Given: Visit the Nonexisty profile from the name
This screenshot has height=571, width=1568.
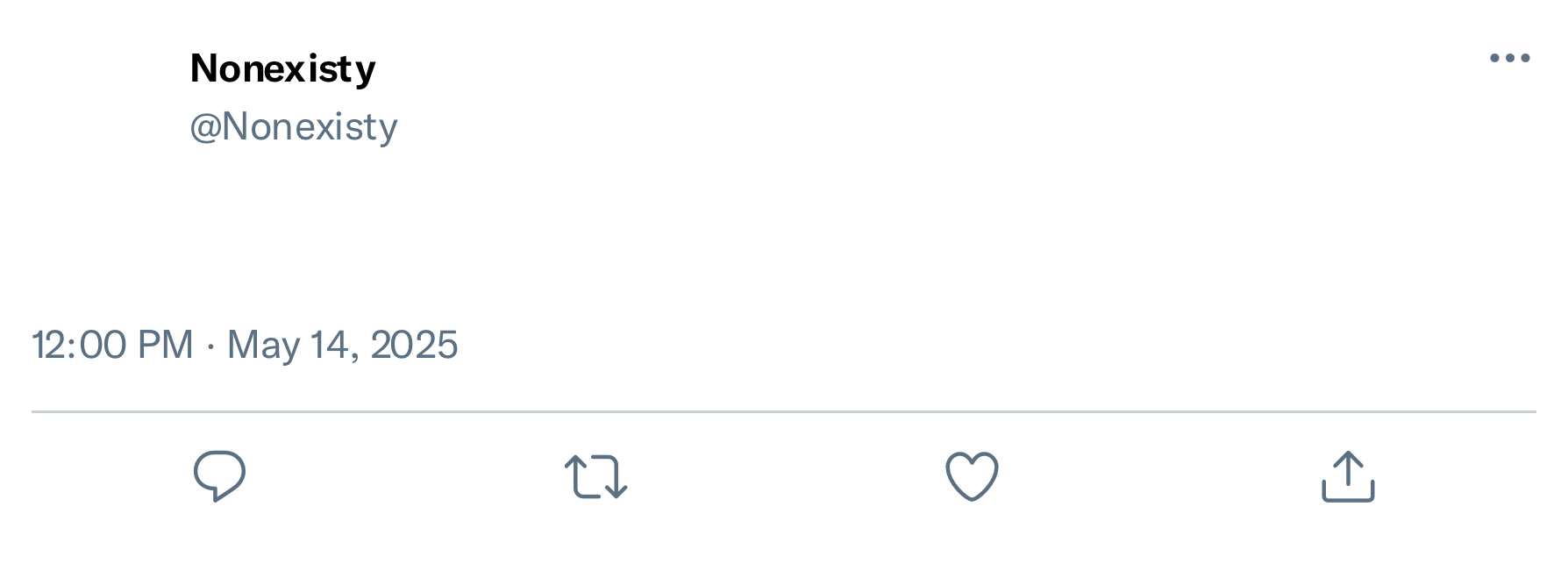Looking at the screenshot, I should point(282,68).
